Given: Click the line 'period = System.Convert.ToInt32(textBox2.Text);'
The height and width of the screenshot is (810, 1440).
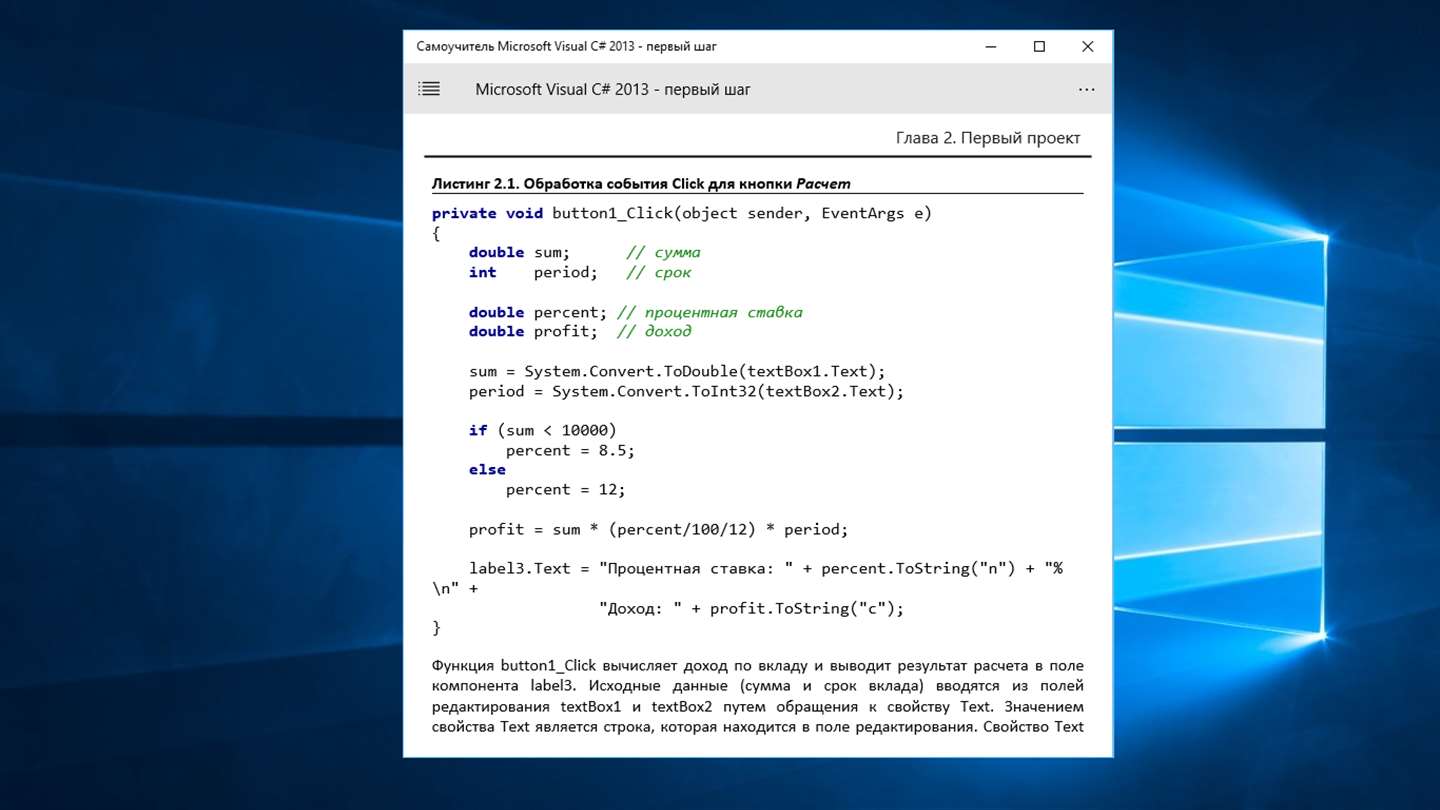Looking at the screenshot, I should click(x=686, y=391).
